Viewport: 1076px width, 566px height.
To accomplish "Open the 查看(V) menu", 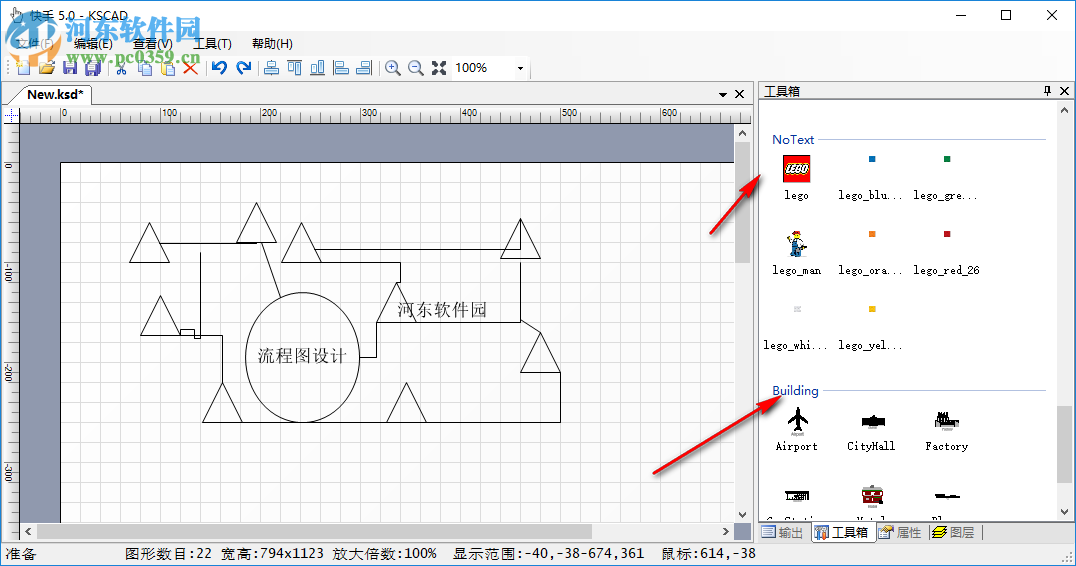I will pyautogui.click(x=153, y=43).
